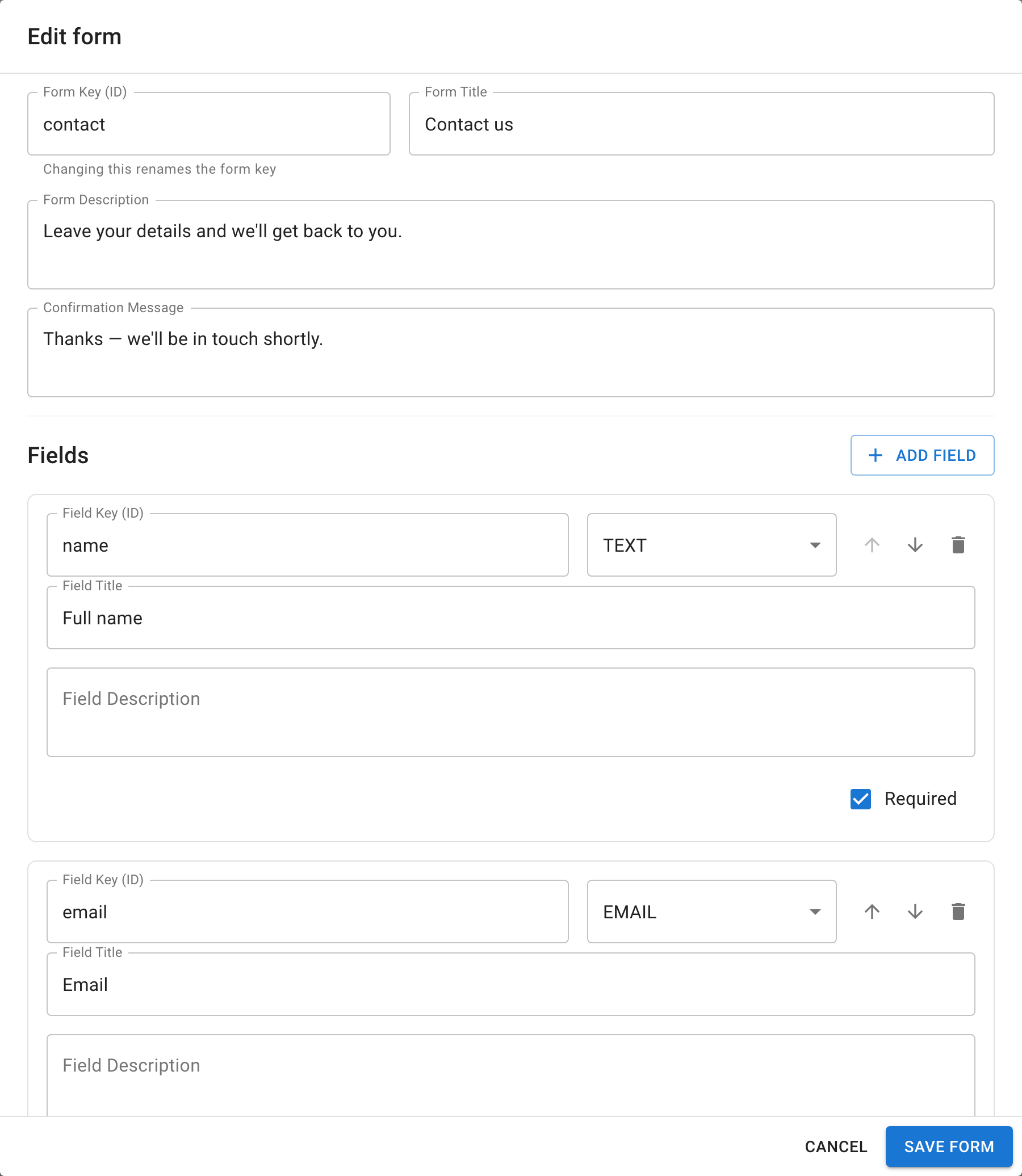Edit the Form Title field
Screen dimensions: 1022x1176
[701, 124]
